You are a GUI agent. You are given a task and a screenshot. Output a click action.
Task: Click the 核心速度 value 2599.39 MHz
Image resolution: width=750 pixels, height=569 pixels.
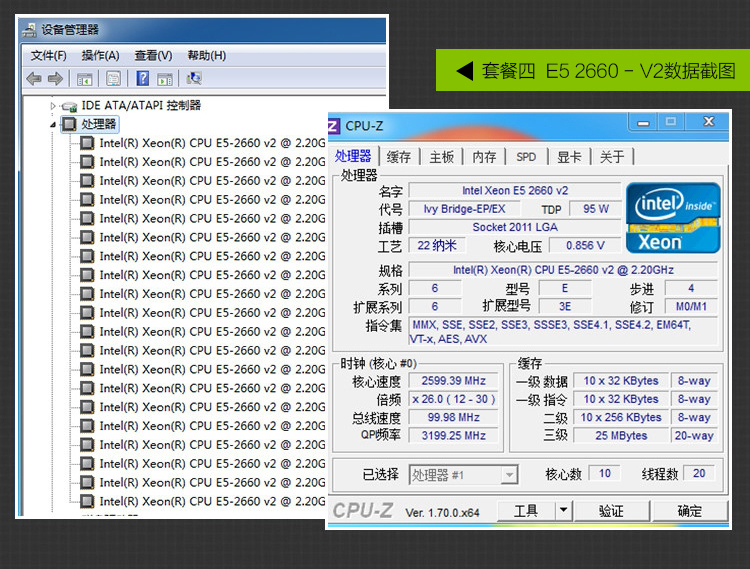tap(453, 381)
